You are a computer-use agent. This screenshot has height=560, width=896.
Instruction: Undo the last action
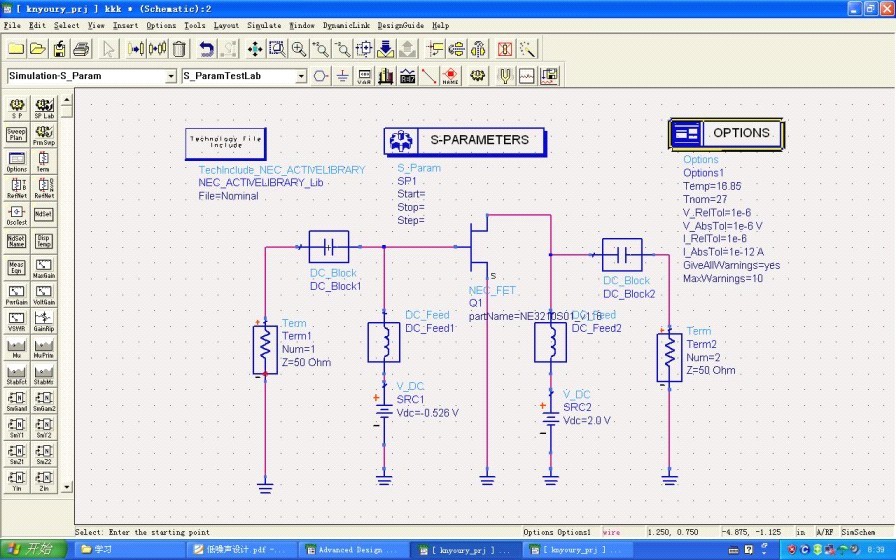click(x=206, y=49)
